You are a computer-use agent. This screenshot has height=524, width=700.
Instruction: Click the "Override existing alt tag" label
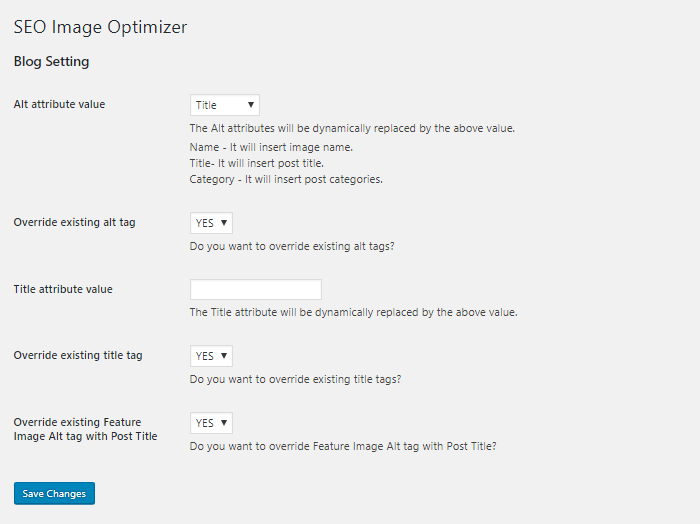74,222
